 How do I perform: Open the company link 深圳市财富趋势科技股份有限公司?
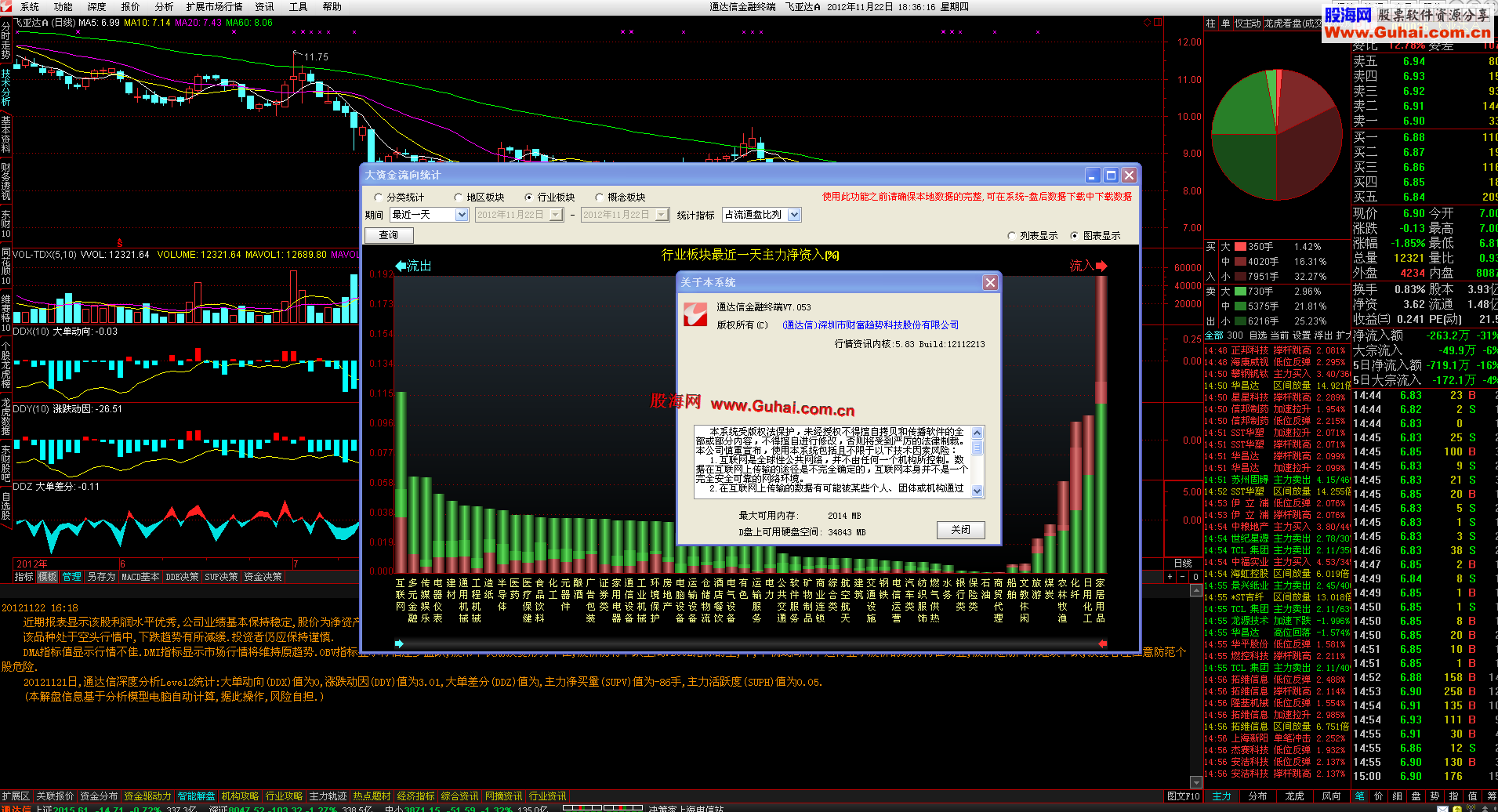[x=870, y=325]
